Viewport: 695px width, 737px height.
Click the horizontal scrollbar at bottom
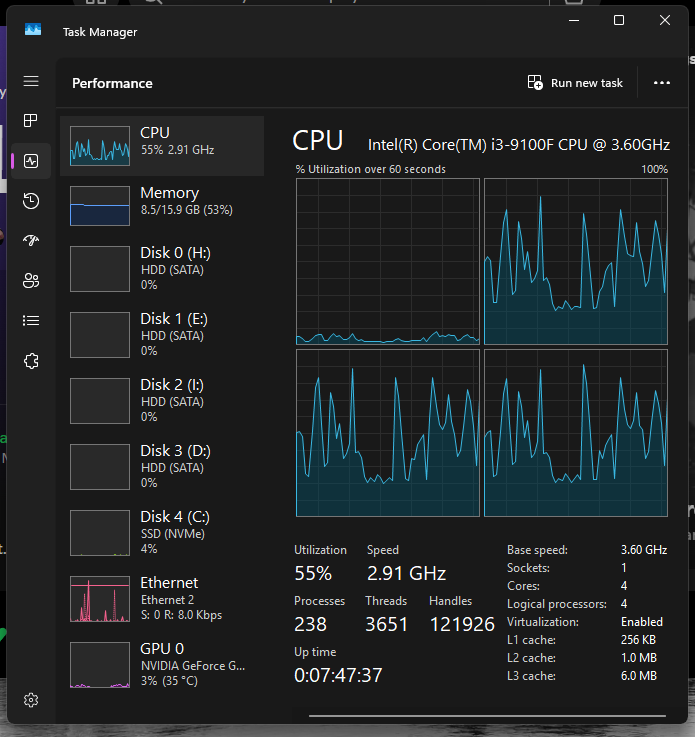click(x=487, y=716)
